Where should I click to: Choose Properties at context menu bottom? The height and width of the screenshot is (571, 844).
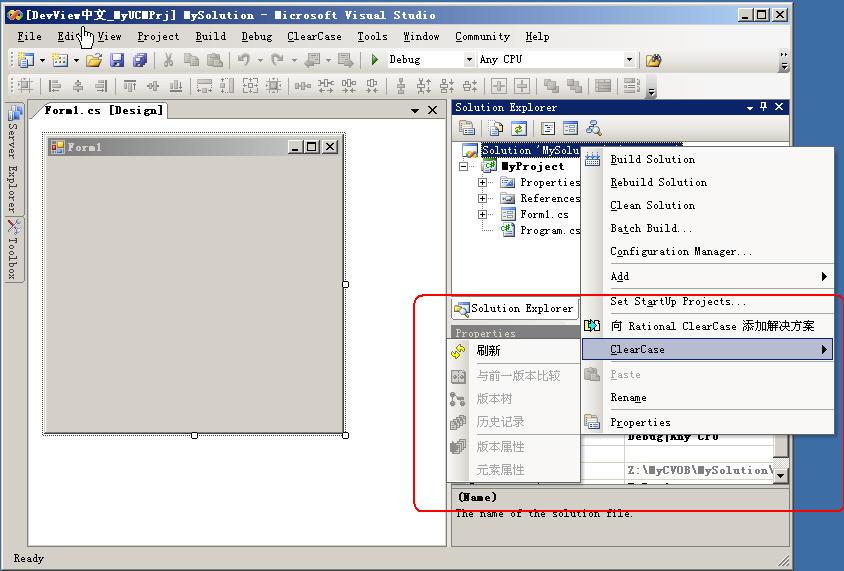(708, 422)
